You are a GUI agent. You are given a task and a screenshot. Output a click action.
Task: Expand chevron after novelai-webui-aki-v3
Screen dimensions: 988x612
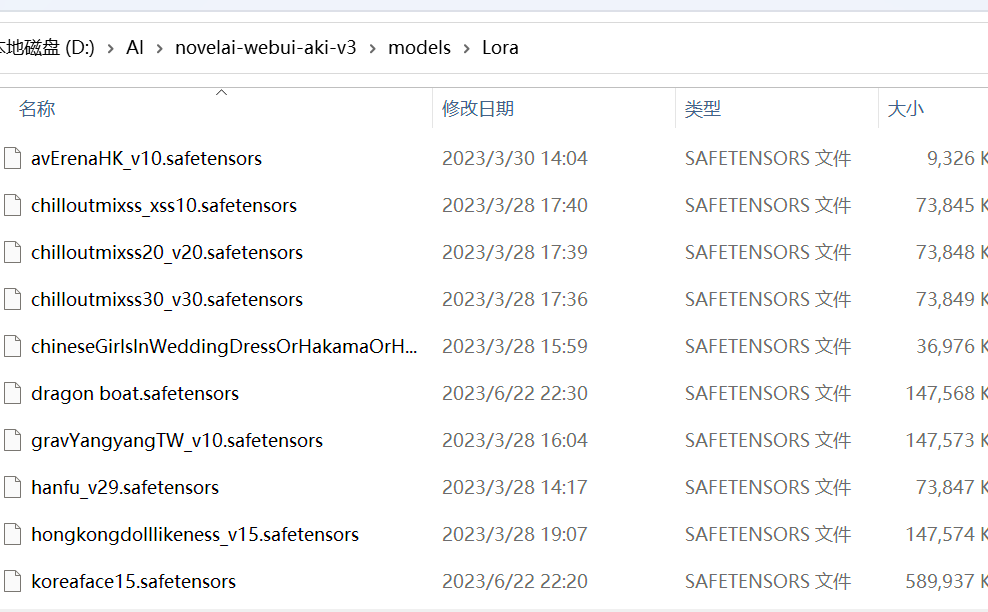(x=372, y=49)
